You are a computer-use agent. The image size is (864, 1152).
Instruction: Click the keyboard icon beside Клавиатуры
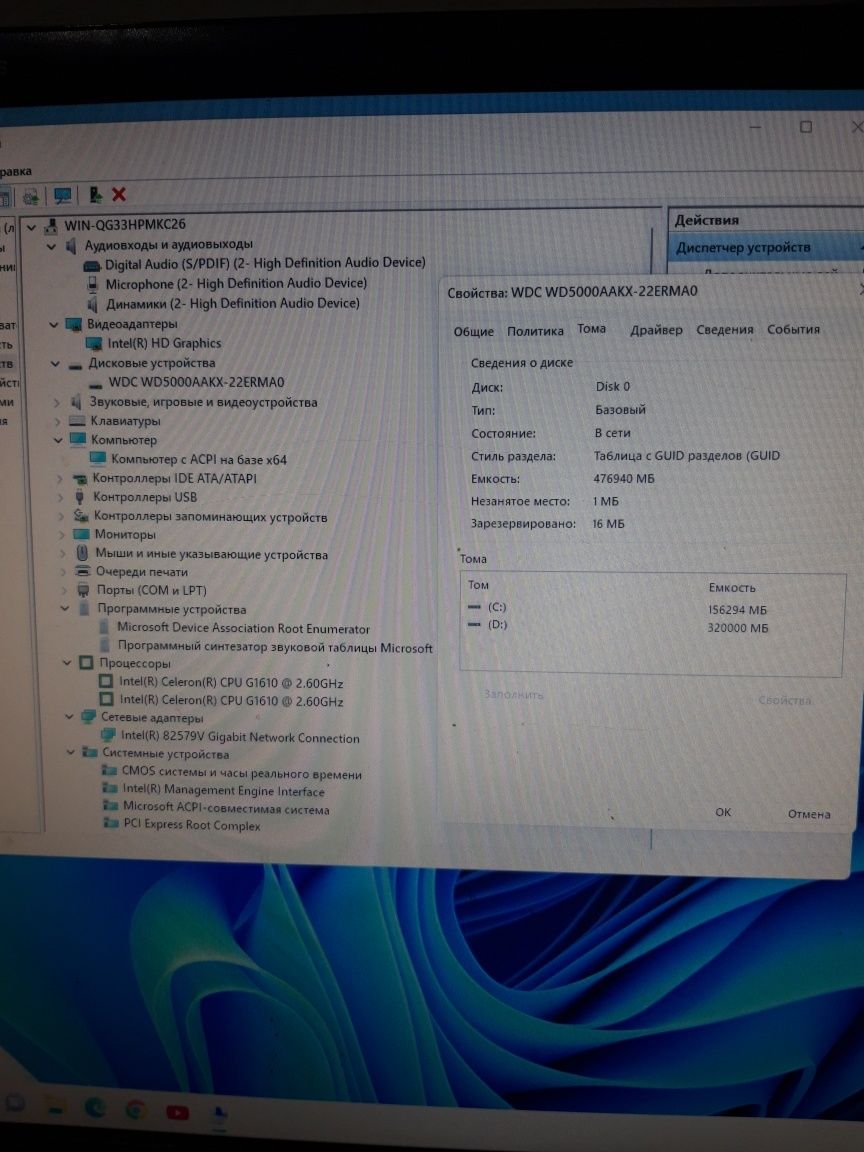77,421
